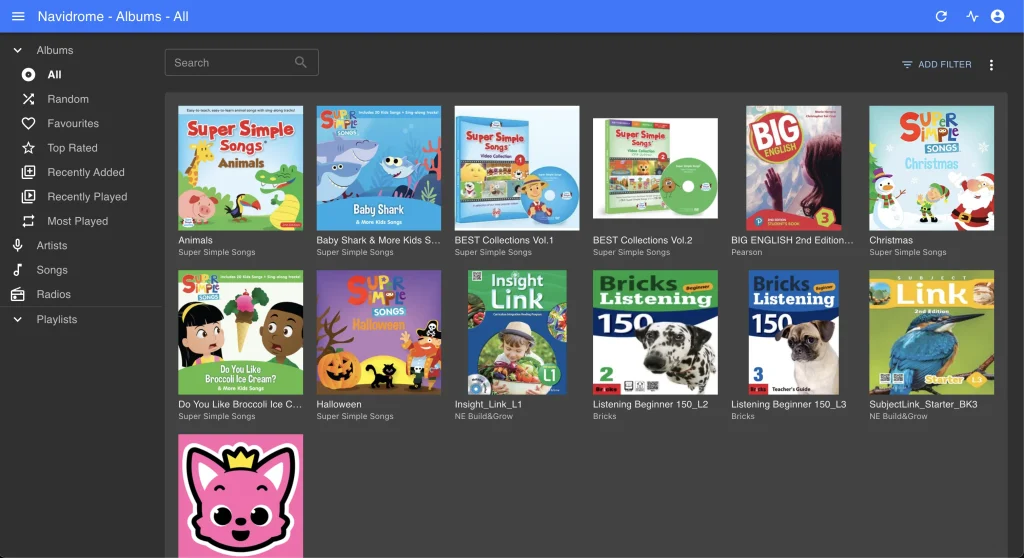This screenshot has height=558, width=1024.
Task: Select Recently Added in the sidebar
Action: pos(81,172)
